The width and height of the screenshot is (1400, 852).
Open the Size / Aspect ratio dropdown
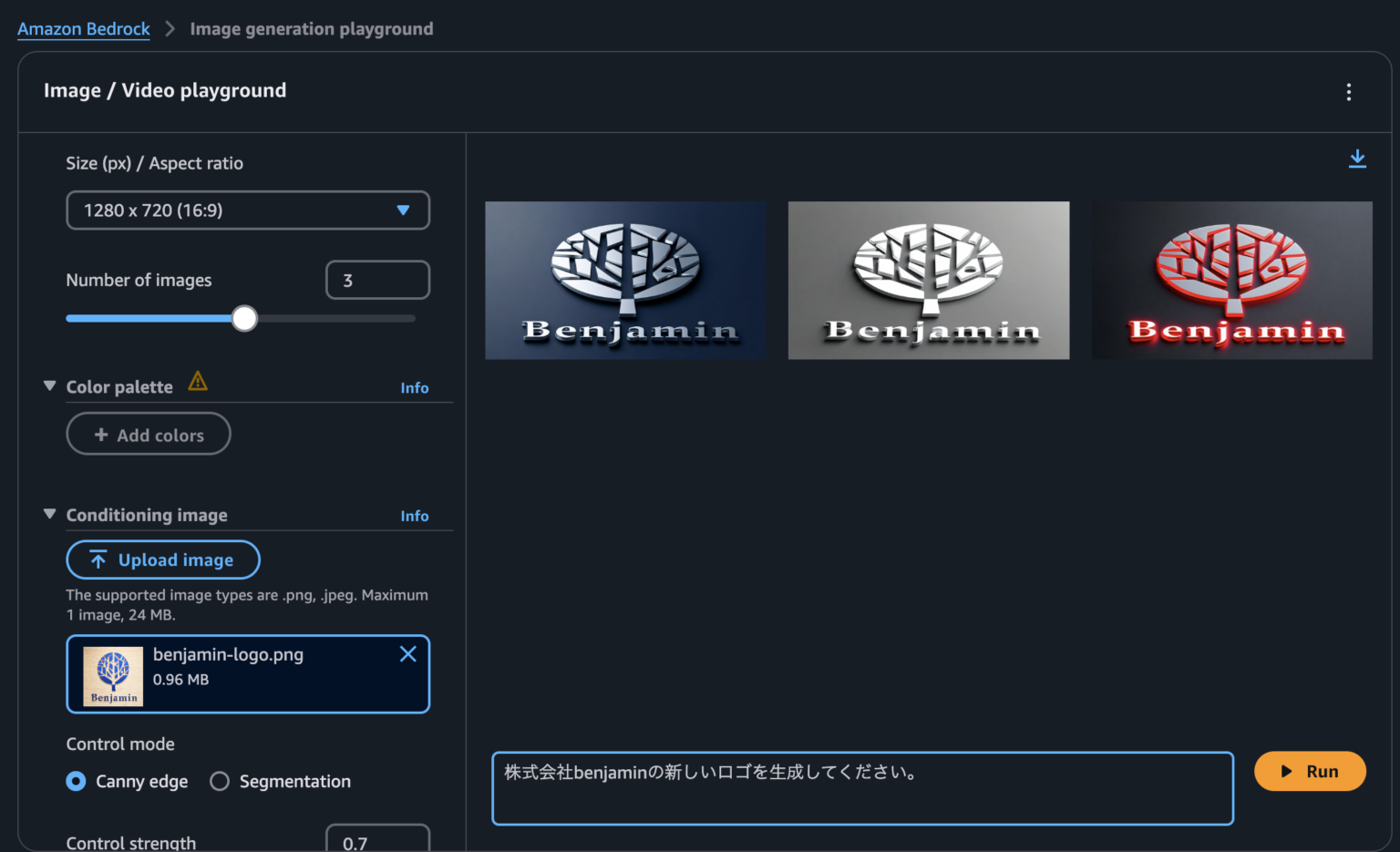247,210
